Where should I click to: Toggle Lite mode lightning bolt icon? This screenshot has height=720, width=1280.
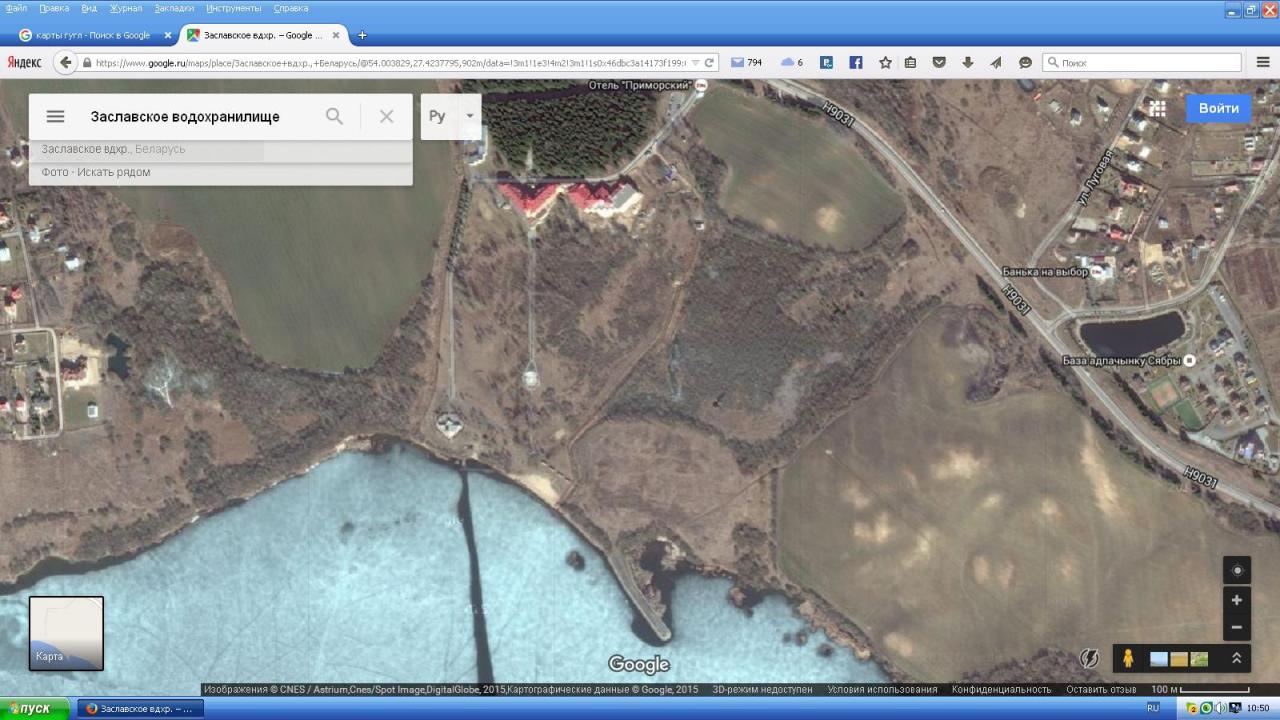coord(1089,658)
